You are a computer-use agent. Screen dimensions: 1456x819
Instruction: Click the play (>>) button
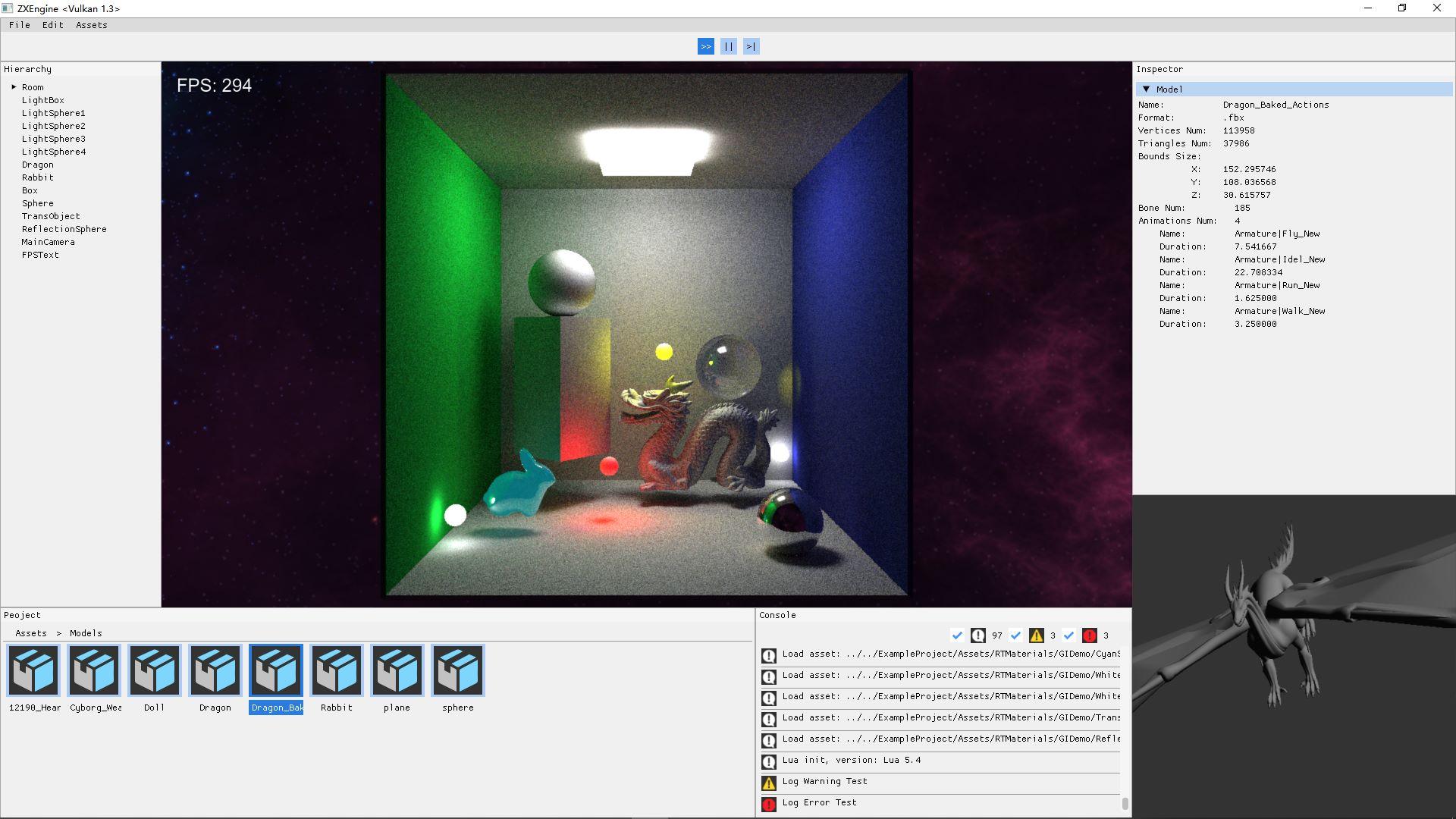pos(705,46)
